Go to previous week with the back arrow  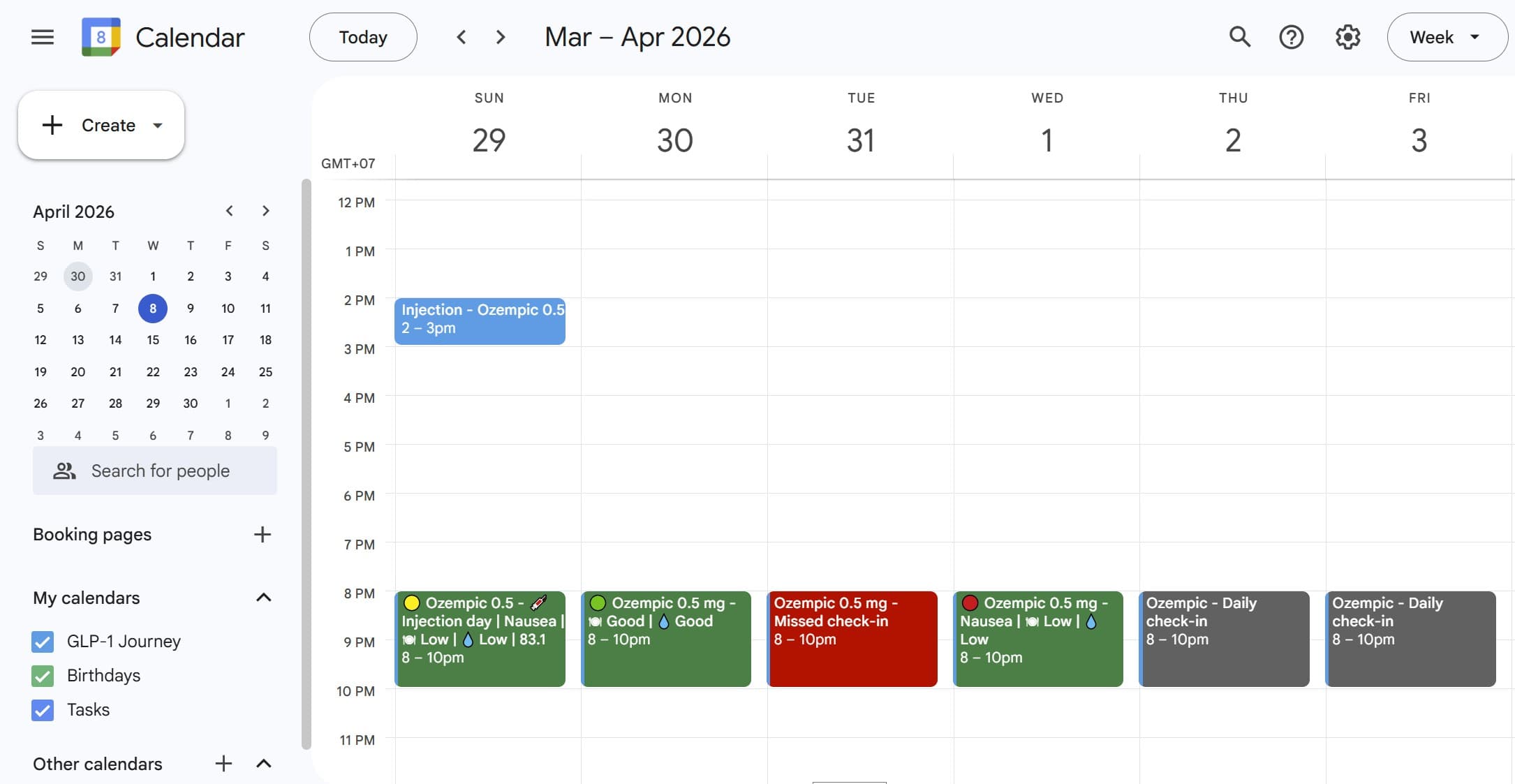(461, 37)
